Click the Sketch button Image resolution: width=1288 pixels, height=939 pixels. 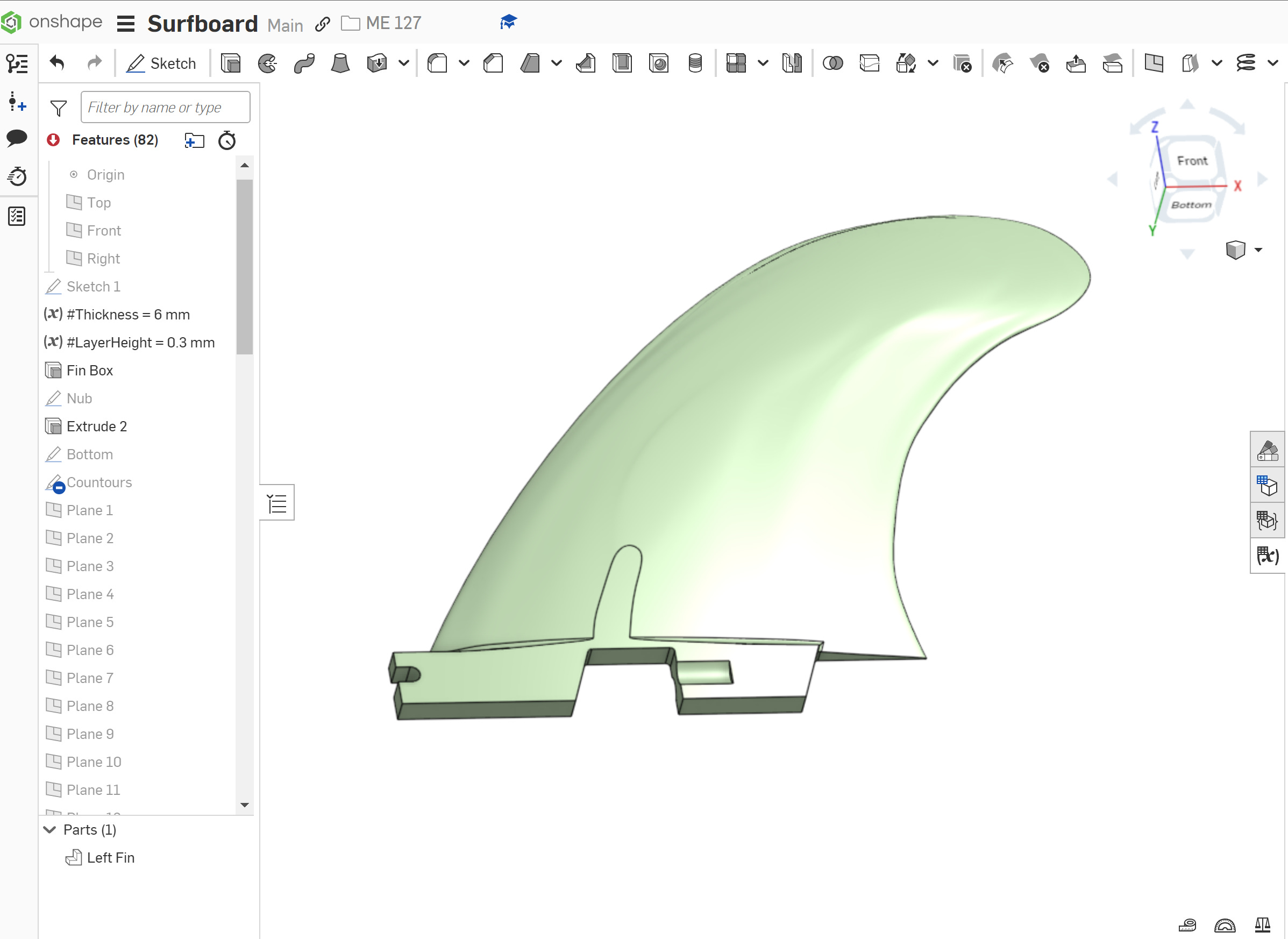161,62
